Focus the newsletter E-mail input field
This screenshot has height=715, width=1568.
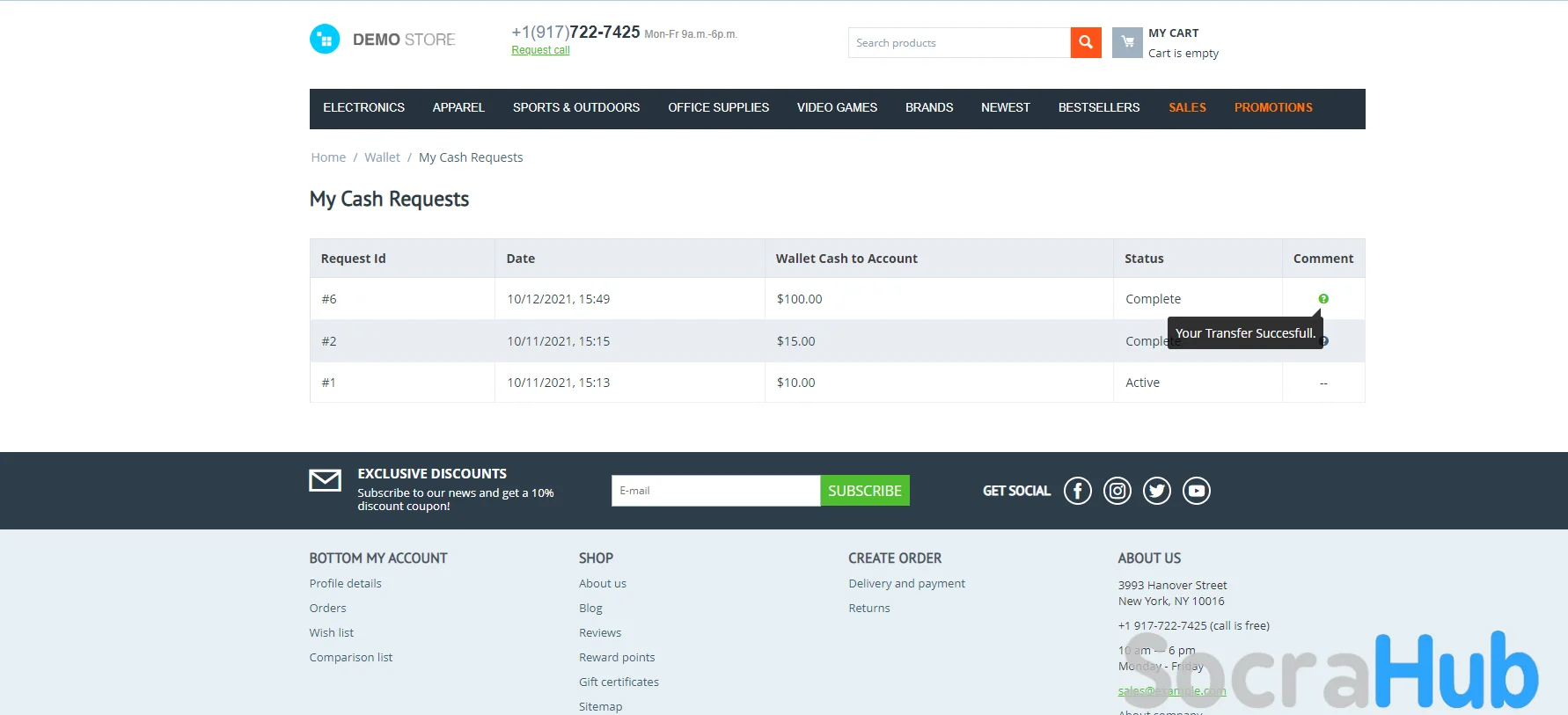(715, 491)
